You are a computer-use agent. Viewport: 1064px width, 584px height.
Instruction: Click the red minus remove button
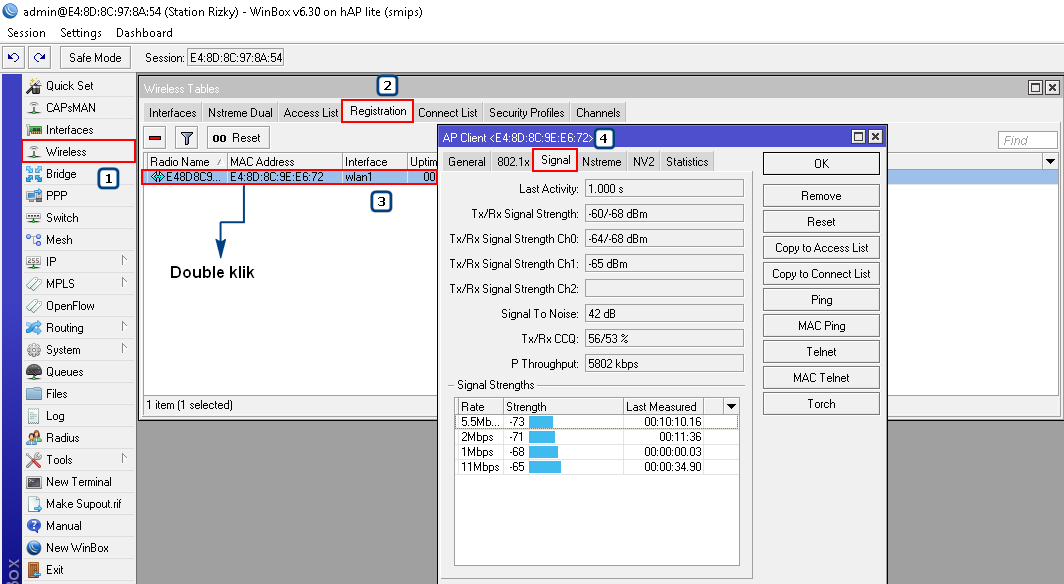coord(155,138)
